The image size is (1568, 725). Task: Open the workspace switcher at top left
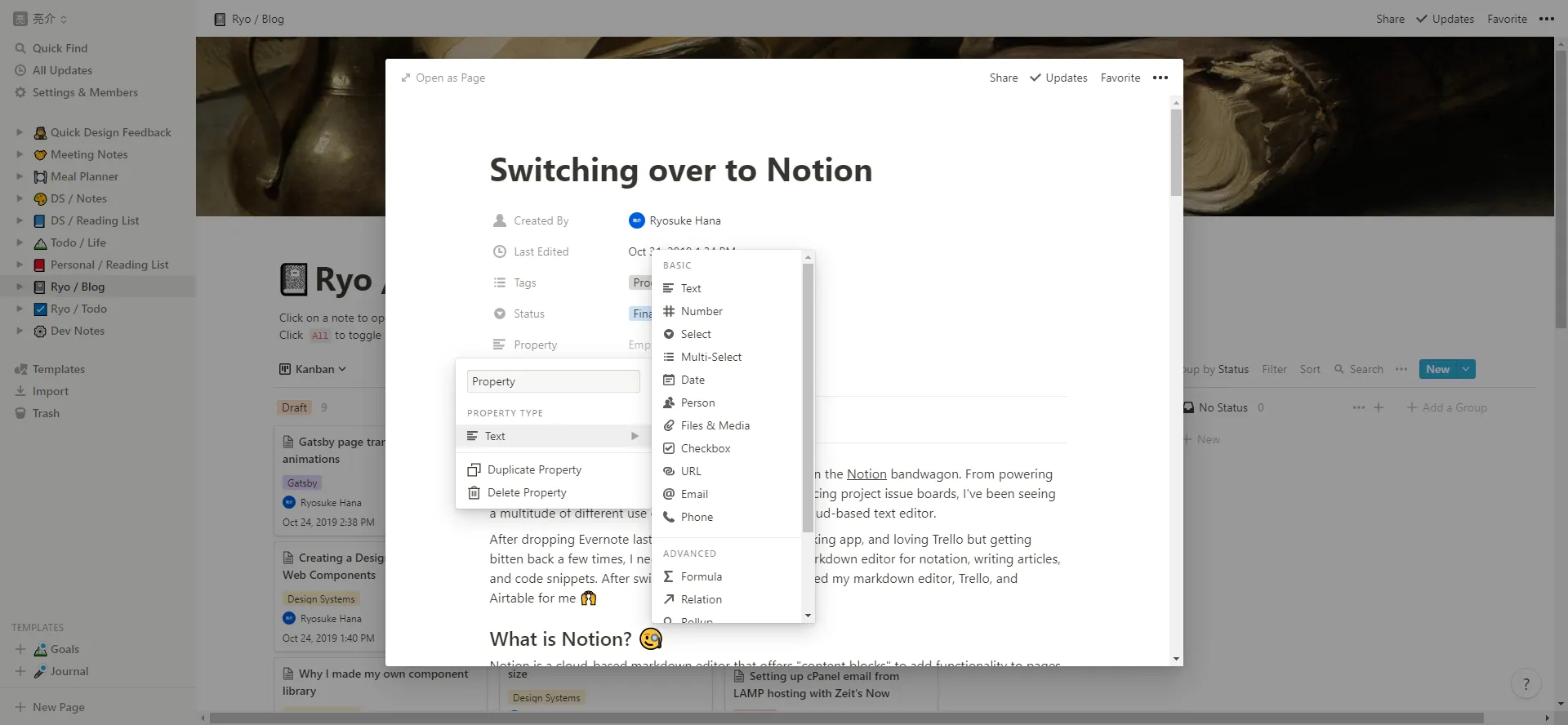(40, 19)
